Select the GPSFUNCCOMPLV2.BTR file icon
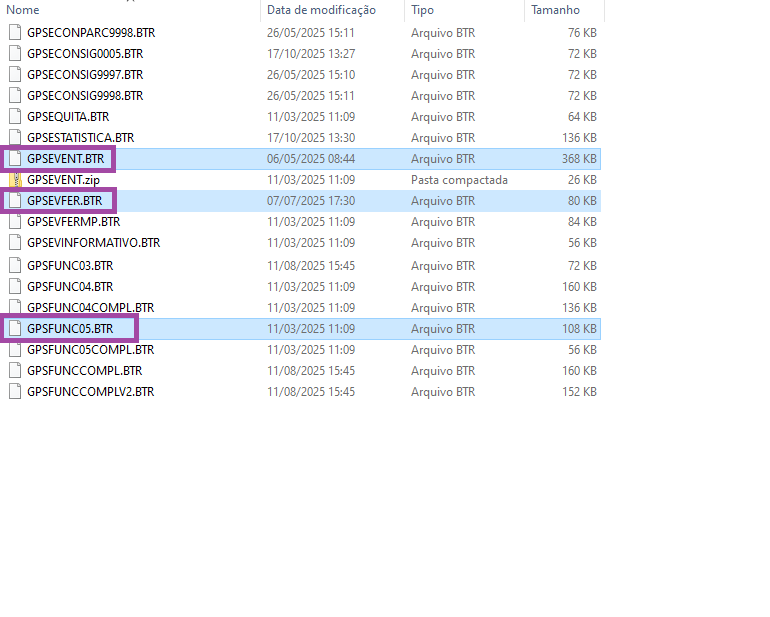This screenshot has height=617, width=770. point(15,392)
